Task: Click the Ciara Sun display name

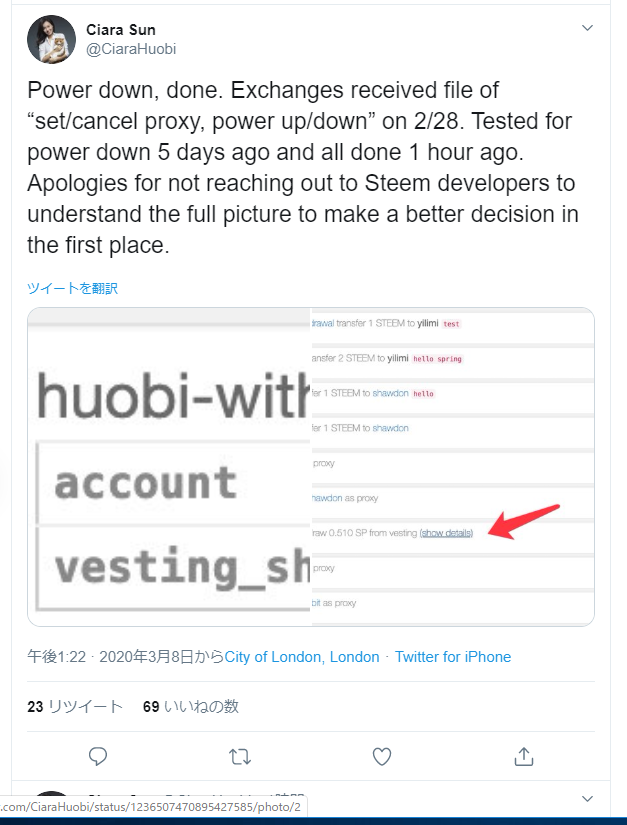Action: 121,29
